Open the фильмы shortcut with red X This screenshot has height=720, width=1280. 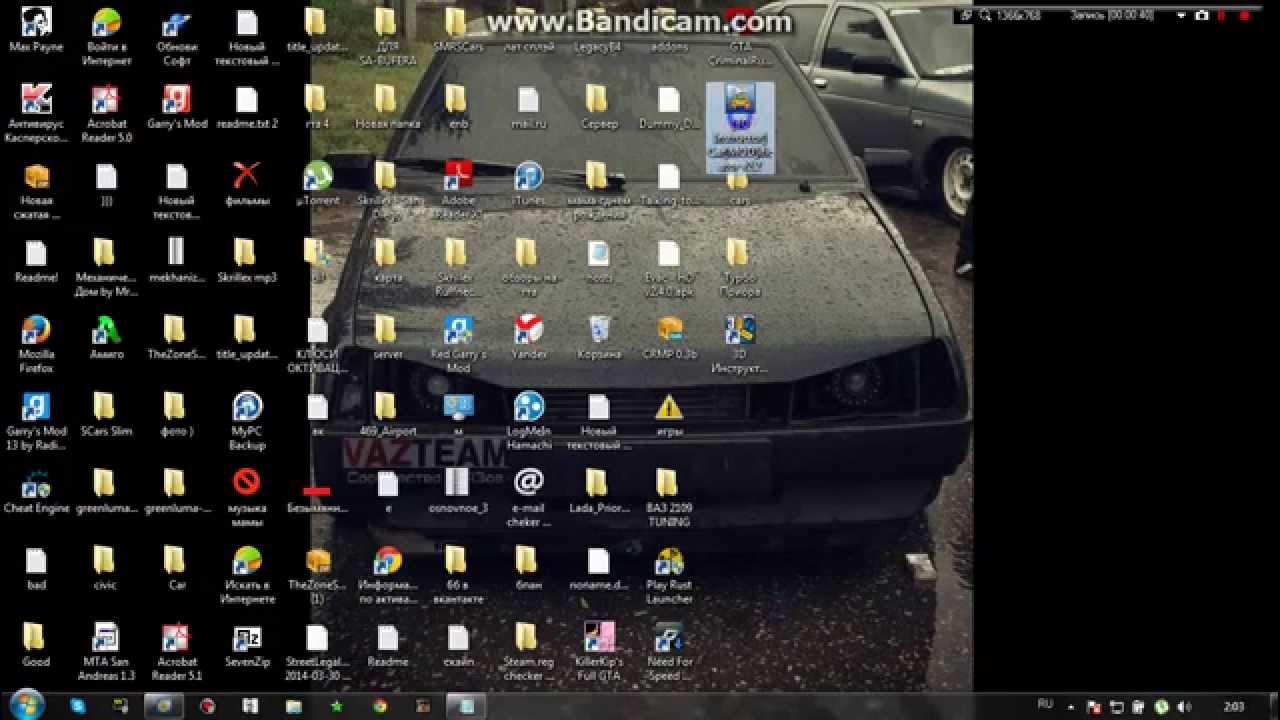(247, 183)
